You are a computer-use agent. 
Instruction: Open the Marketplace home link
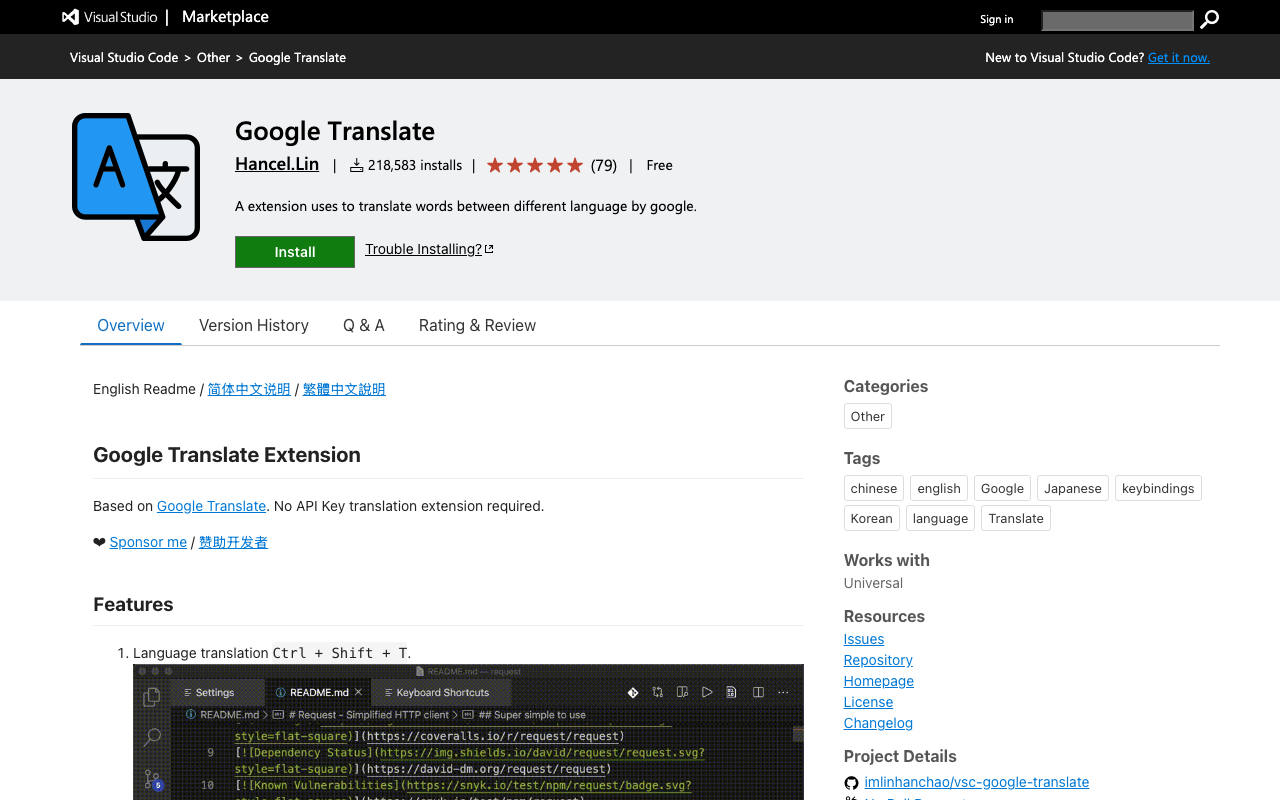(x=225, y=17)
